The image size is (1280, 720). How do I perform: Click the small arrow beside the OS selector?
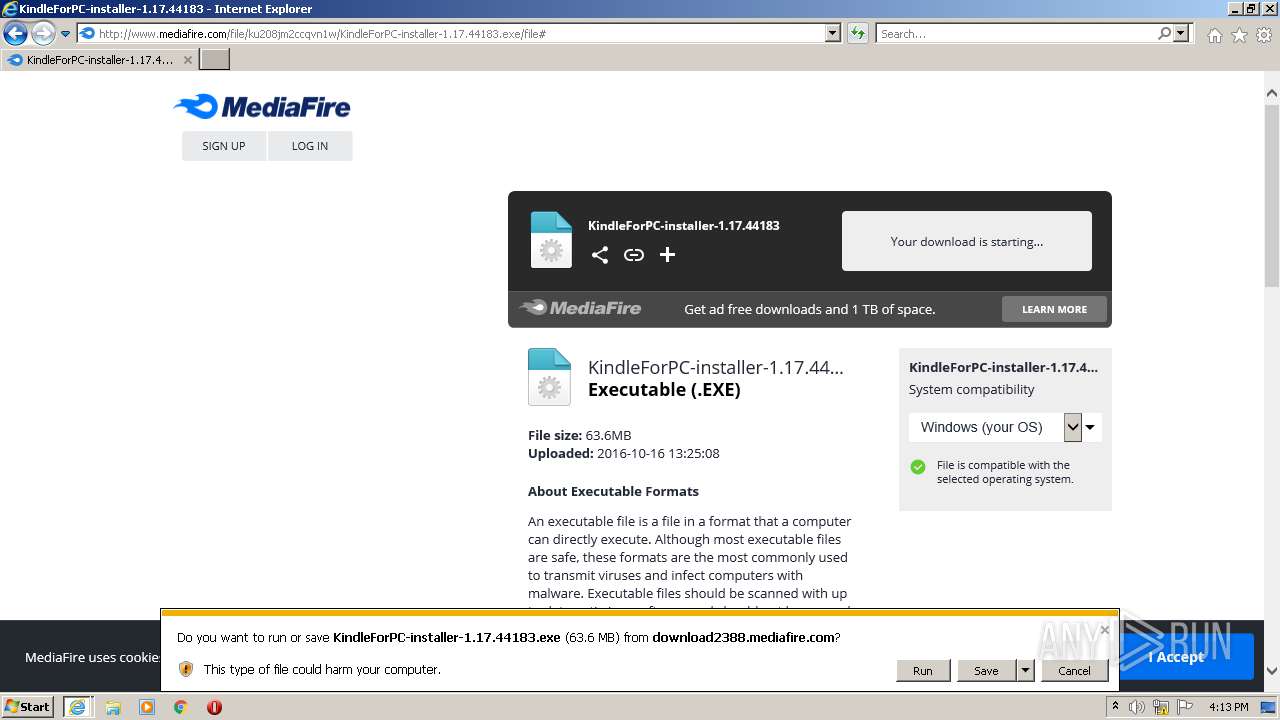[x=1090, y=428]
